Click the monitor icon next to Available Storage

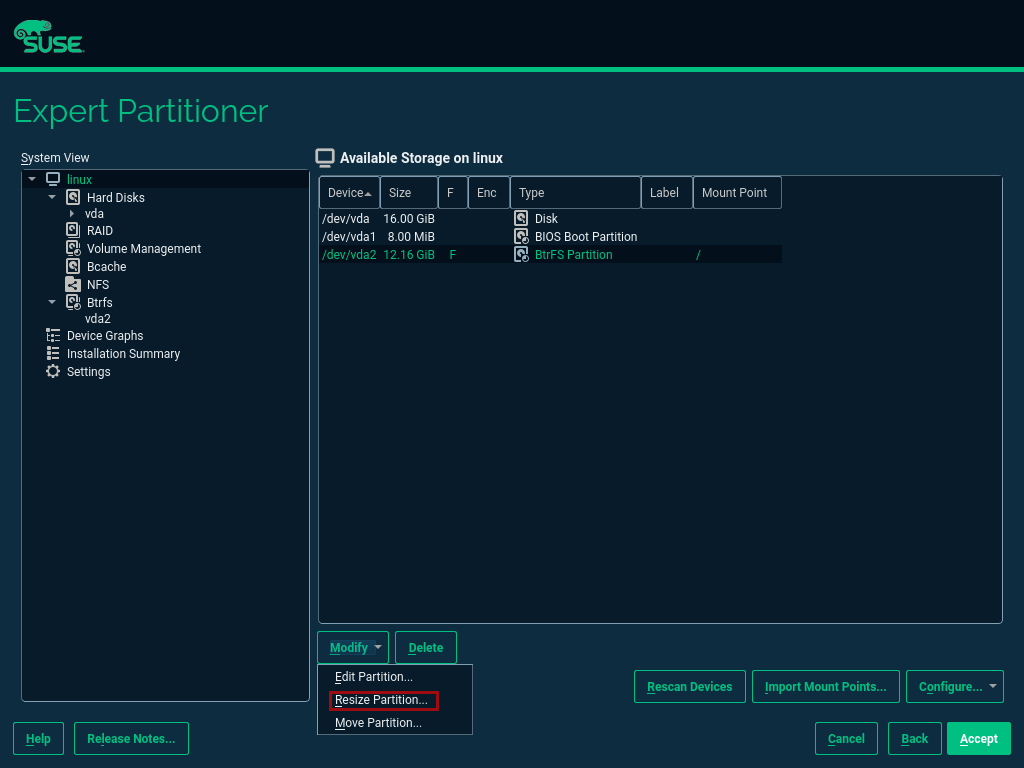point(324,157)
